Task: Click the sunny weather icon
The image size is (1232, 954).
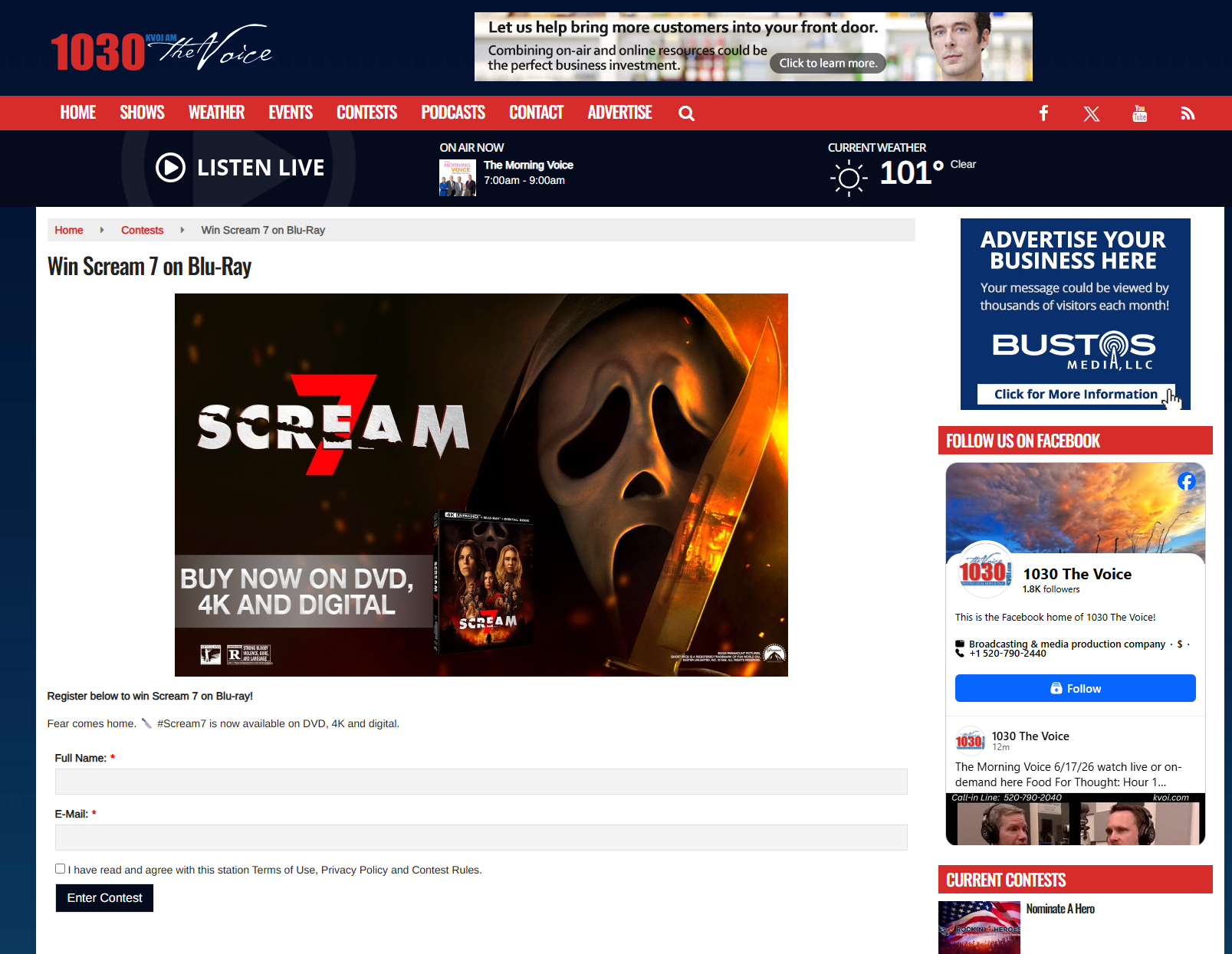Action: [x=849, y=179]
